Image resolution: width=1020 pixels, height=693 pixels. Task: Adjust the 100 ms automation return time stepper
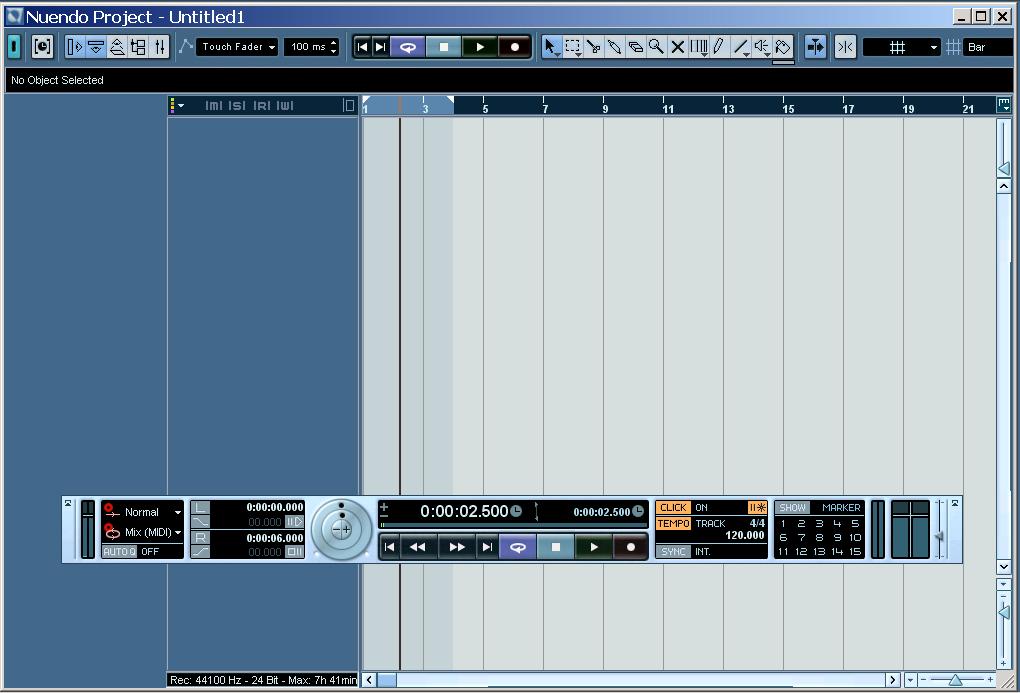click(334, 47)
